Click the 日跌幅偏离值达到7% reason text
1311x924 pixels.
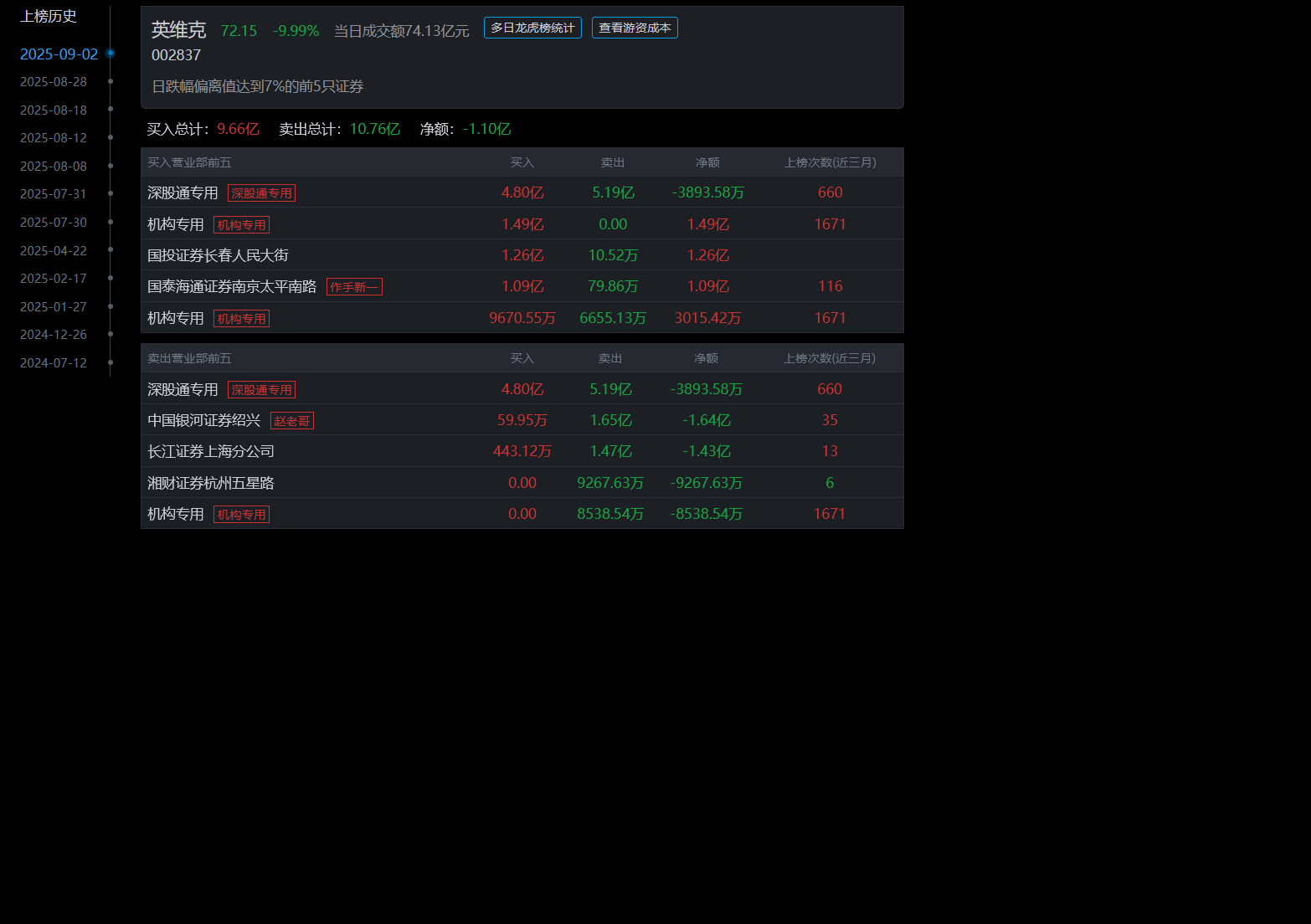[x=258, y=86]
